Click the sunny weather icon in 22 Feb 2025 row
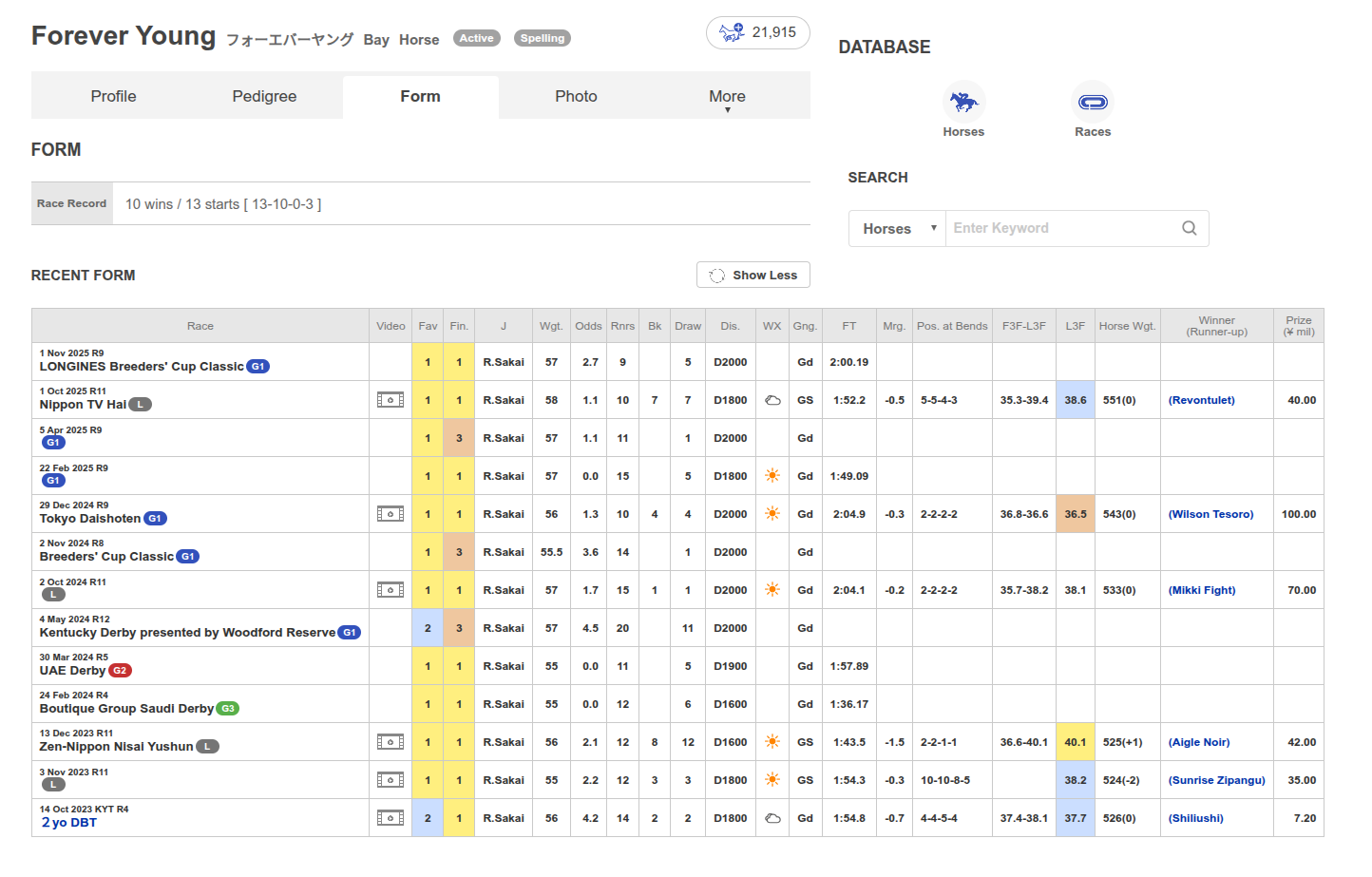The height and width of the screenshot is (877, 1372). (x=772, y=476)
